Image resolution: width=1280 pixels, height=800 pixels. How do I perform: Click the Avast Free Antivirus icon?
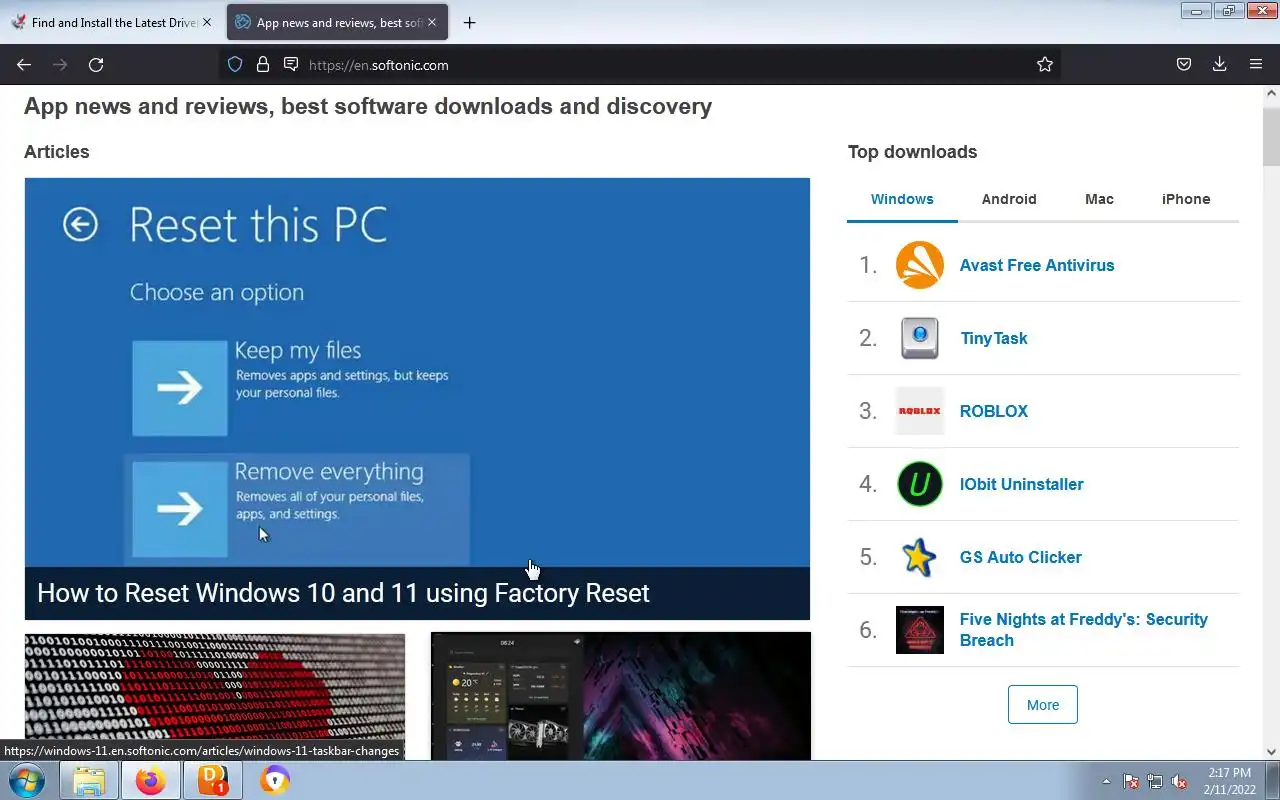(x=920, y=265)
